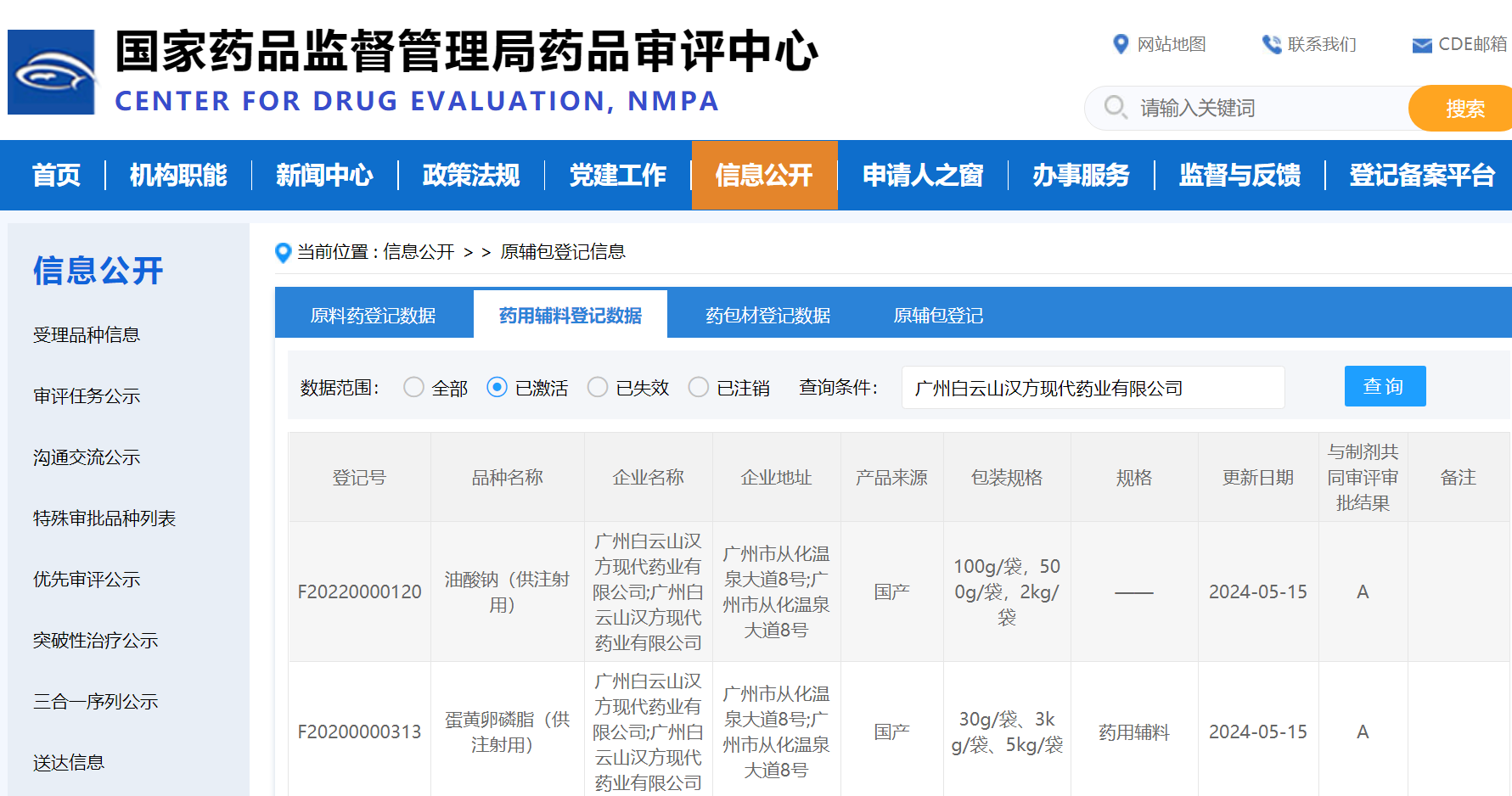Click the site map location pin icon
Viewport: 1512px width, 796px height.
1121,44
